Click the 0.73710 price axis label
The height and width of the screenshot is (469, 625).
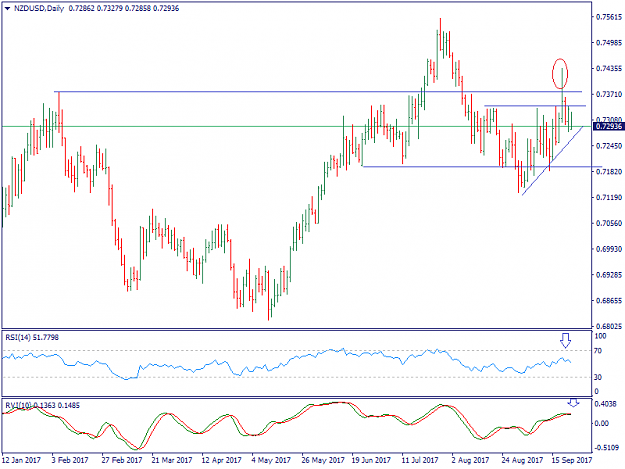coord(609,94)
